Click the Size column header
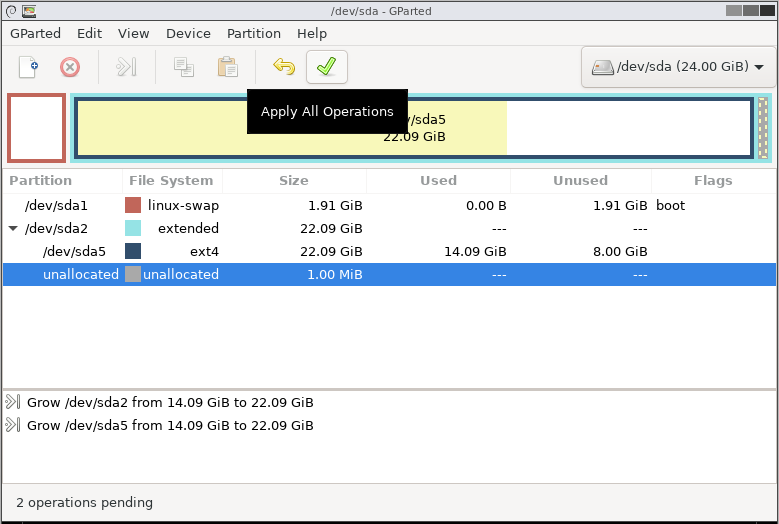Viewport: 779px width, 524px height. point(294,181)
